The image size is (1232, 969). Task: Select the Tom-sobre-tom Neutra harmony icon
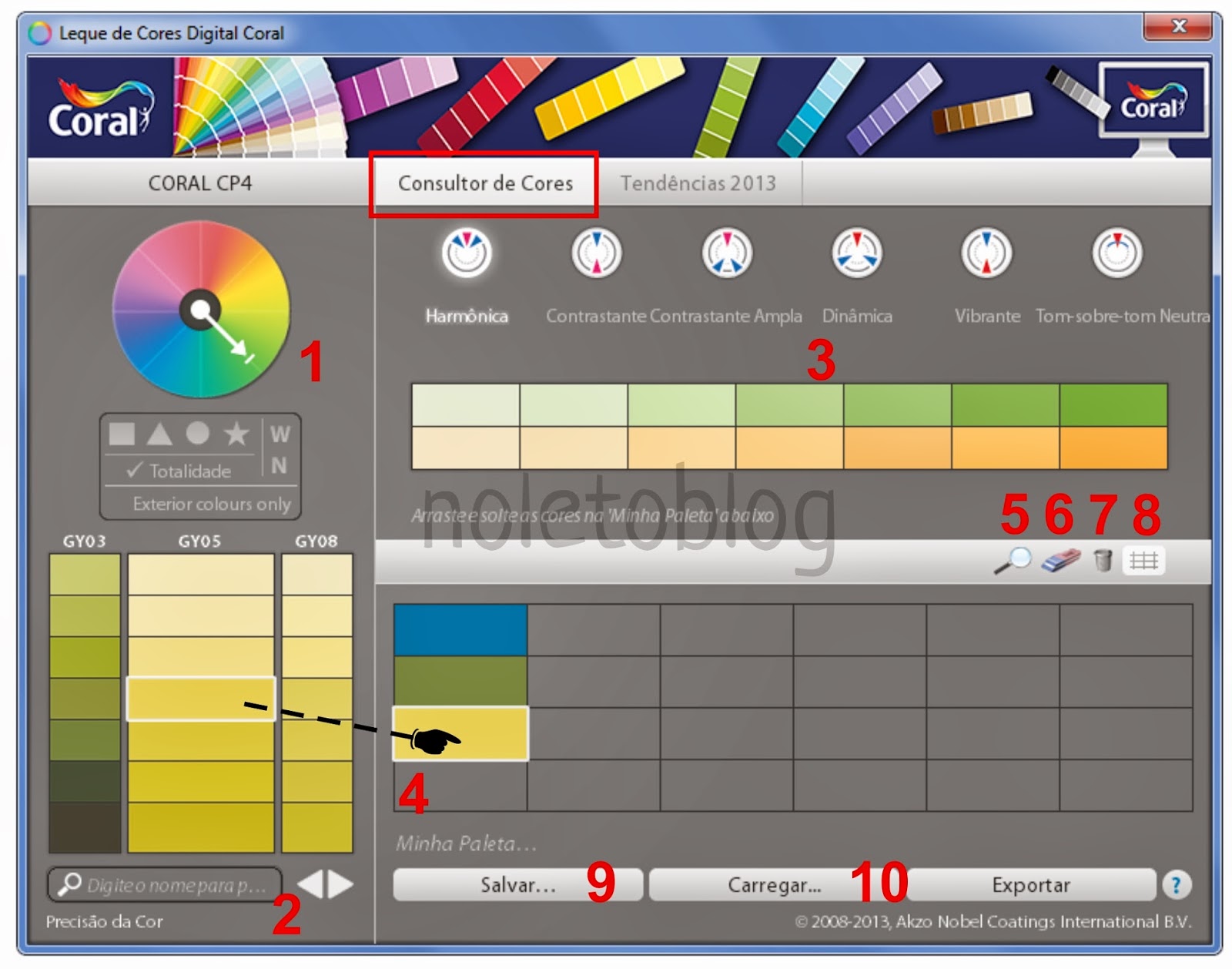(1116, 252)
